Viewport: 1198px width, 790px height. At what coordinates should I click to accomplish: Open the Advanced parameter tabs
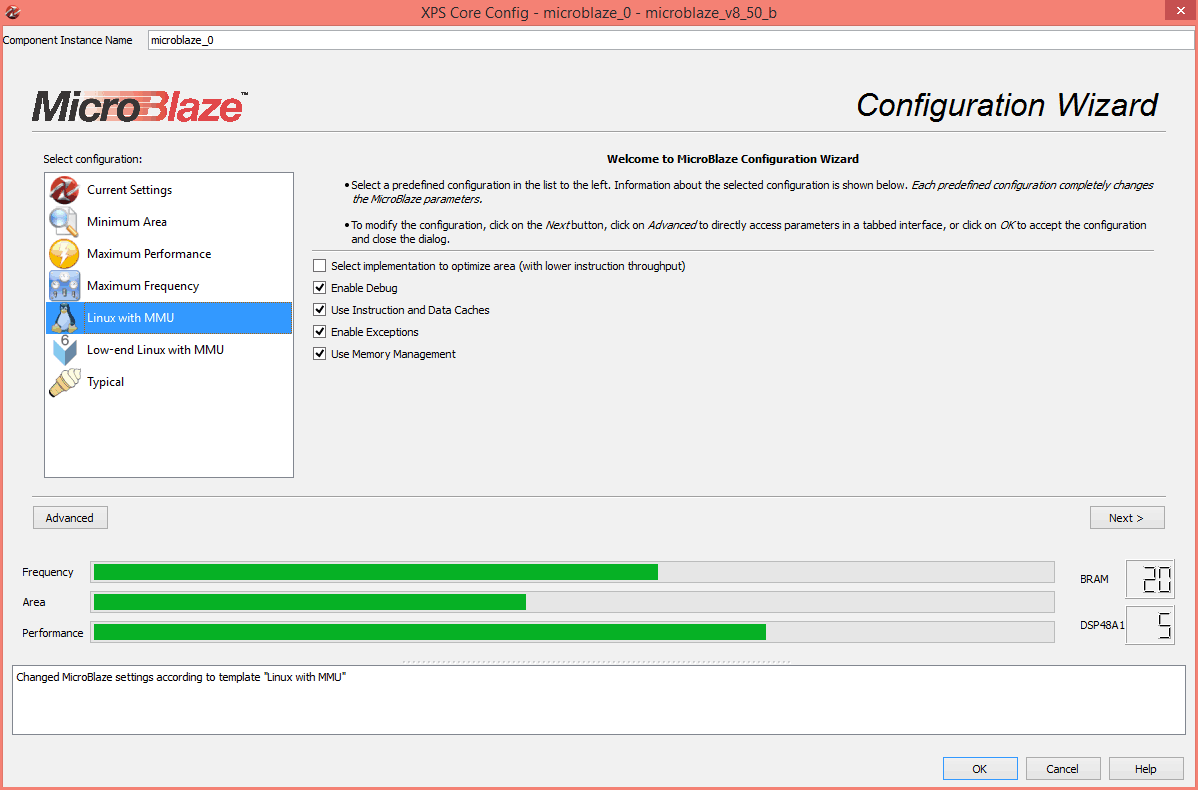click(69, 517)
